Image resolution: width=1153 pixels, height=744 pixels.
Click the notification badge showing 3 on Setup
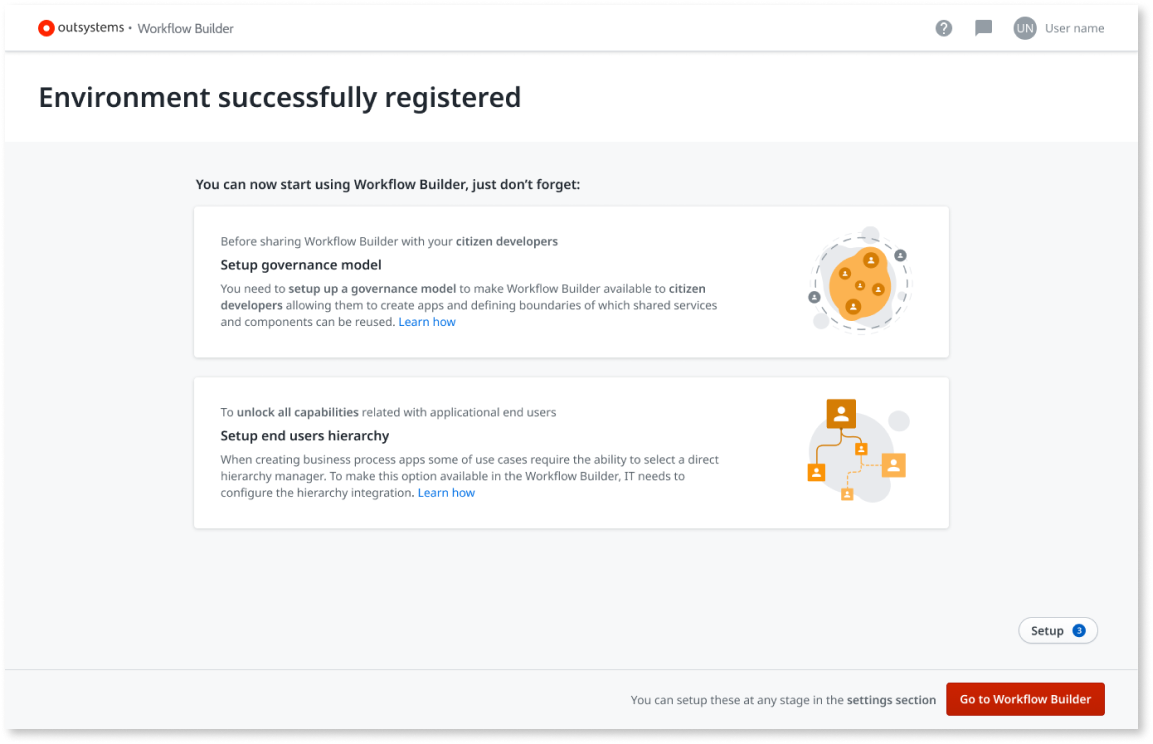(x=1079, y=630)
